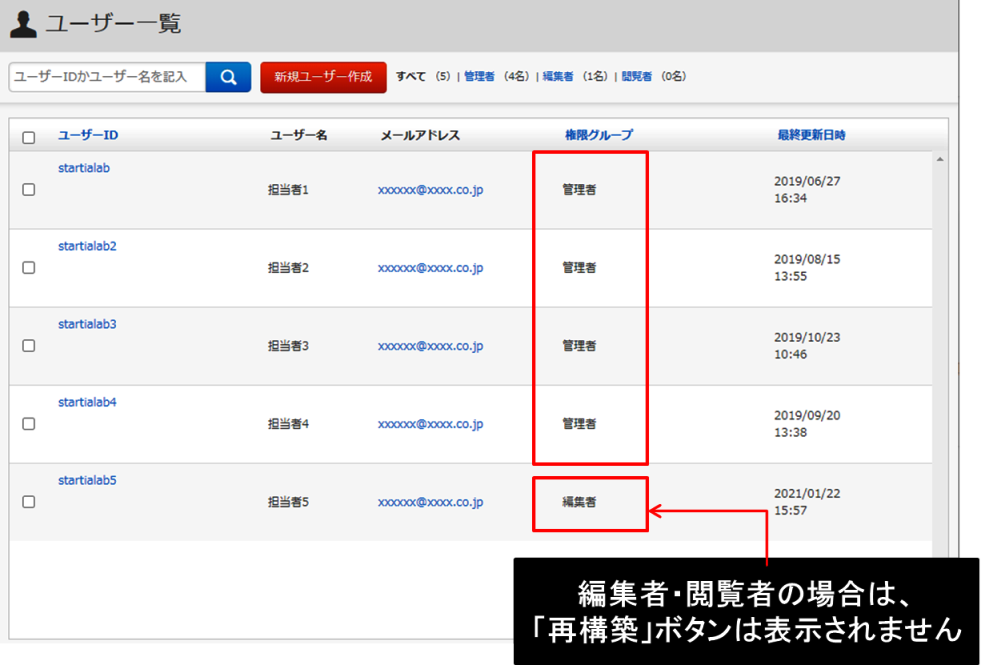
Task: Check the box for startialab2 row
Action: [x=29, y=268]
